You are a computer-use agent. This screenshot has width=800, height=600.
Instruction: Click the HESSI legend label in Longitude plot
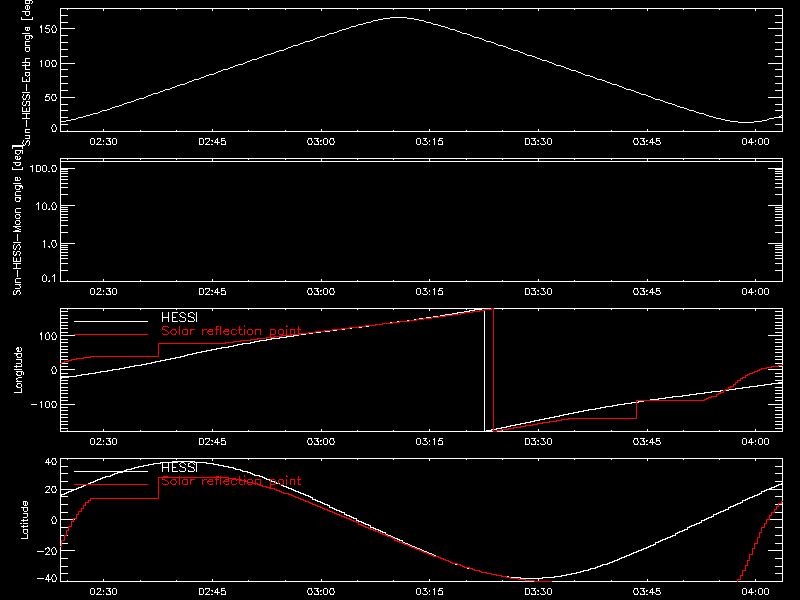tap(179, 318)
